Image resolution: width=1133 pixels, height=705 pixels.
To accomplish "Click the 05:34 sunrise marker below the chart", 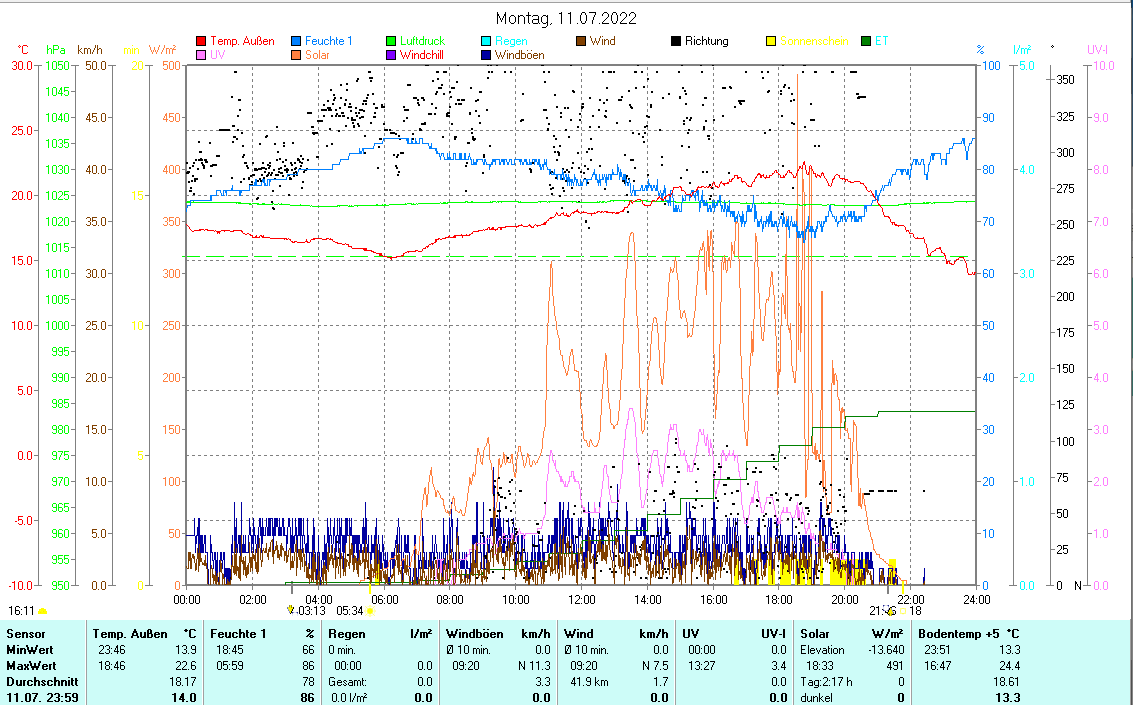I will tap(350, 610).
